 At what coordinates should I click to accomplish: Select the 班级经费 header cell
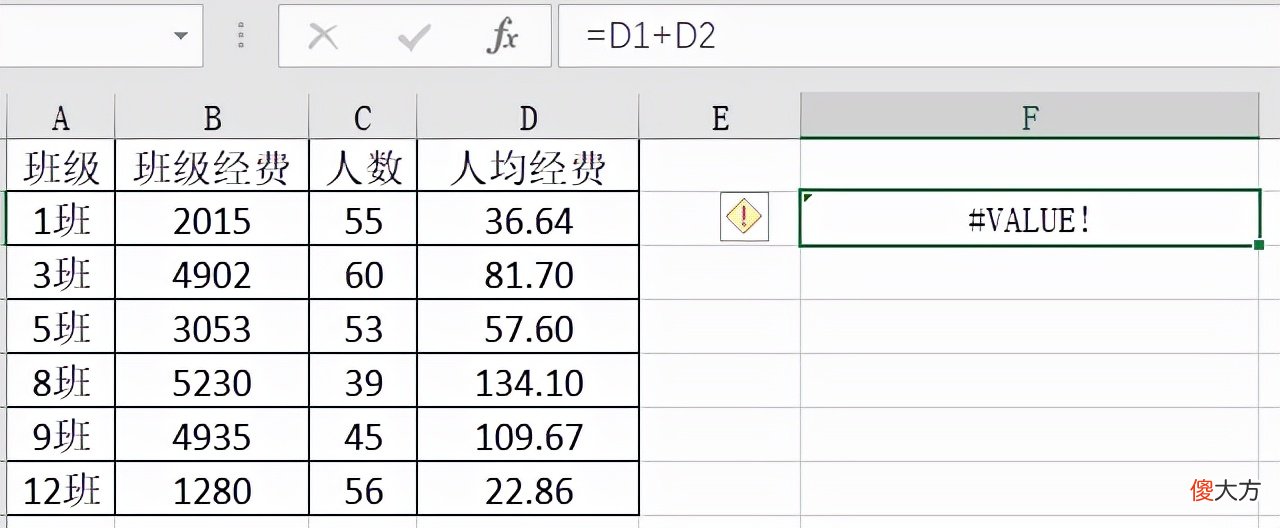click(x=212, y=166)
